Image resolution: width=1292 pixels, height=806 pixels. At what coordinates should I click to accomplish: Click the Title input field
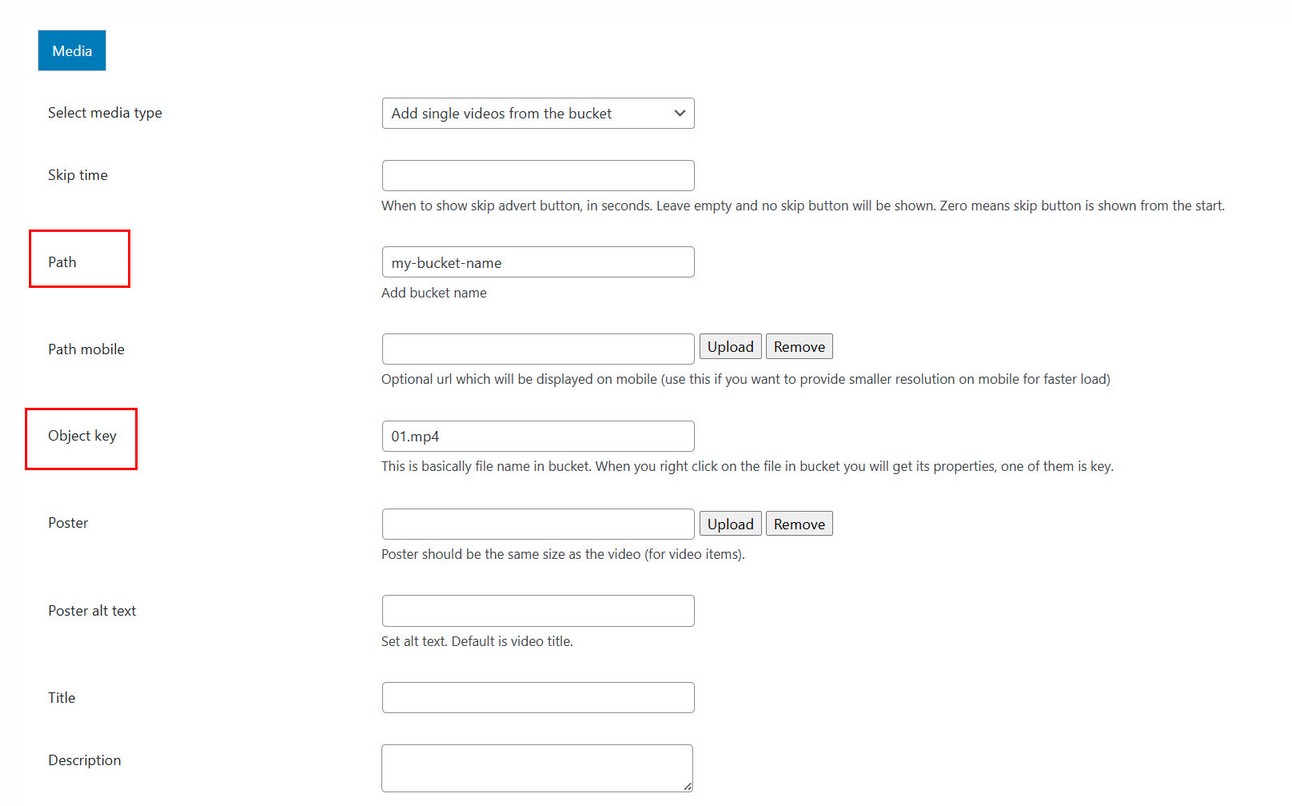coord(538,698)
